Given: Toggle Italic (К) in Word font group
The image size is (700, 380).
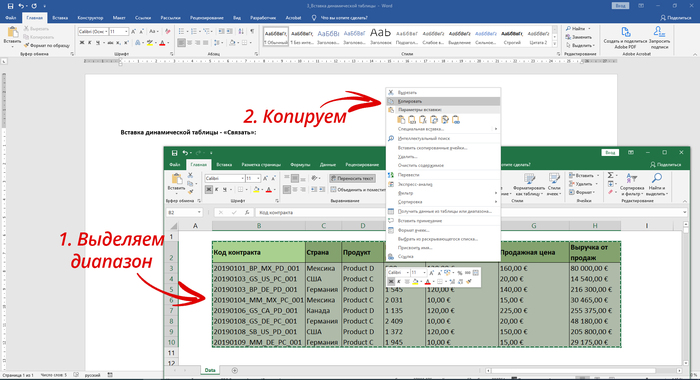Looking at the screenshot, I should [89, 43].
